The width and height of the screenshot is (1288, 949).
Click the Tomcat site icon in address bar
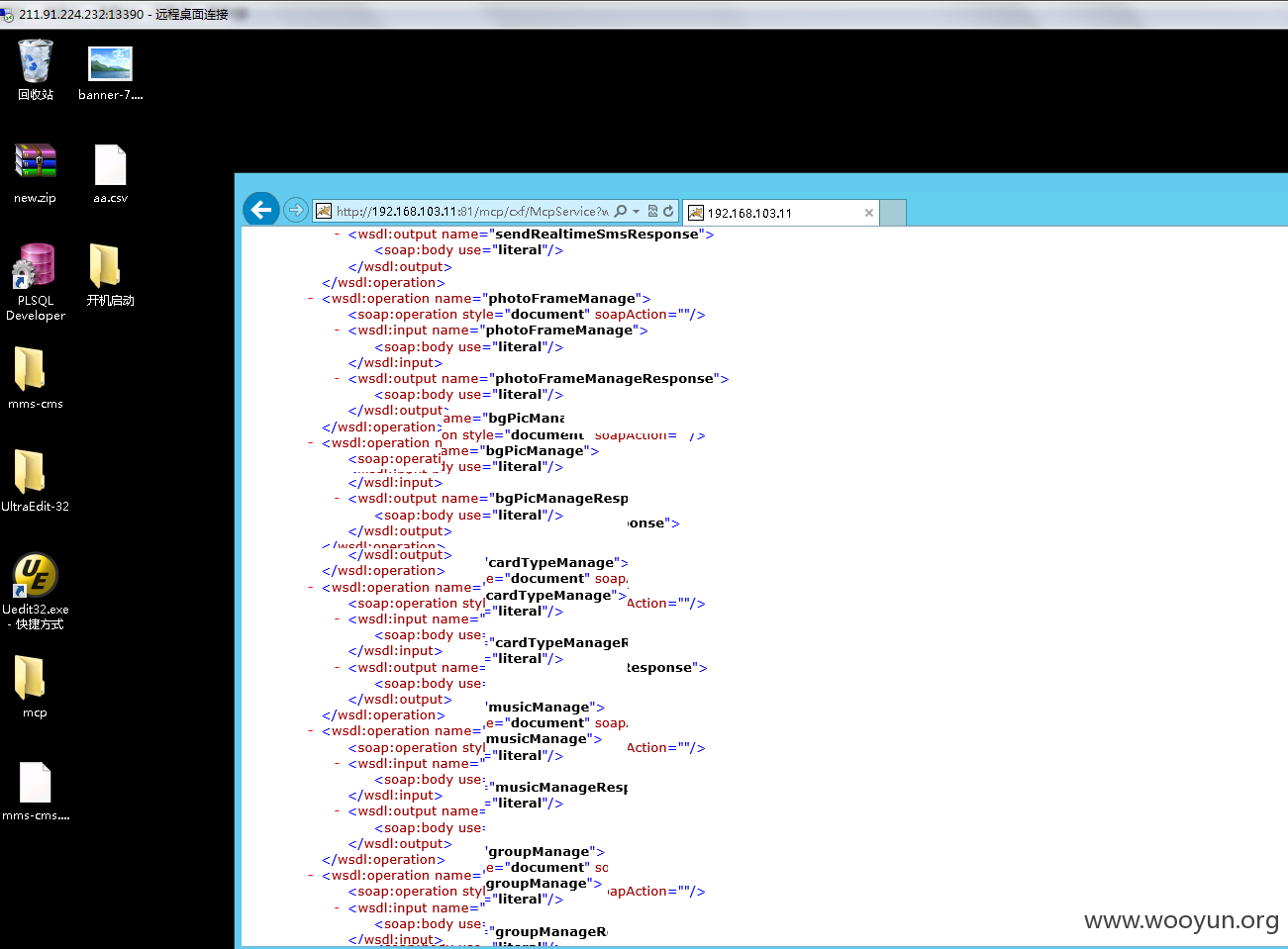(x=324, y=211)
